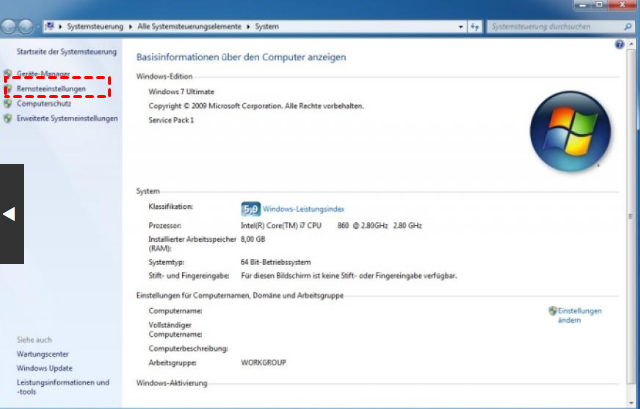
Task: Click the Systemsteuerung breadcrumb
Action: [x=95, y=27]
